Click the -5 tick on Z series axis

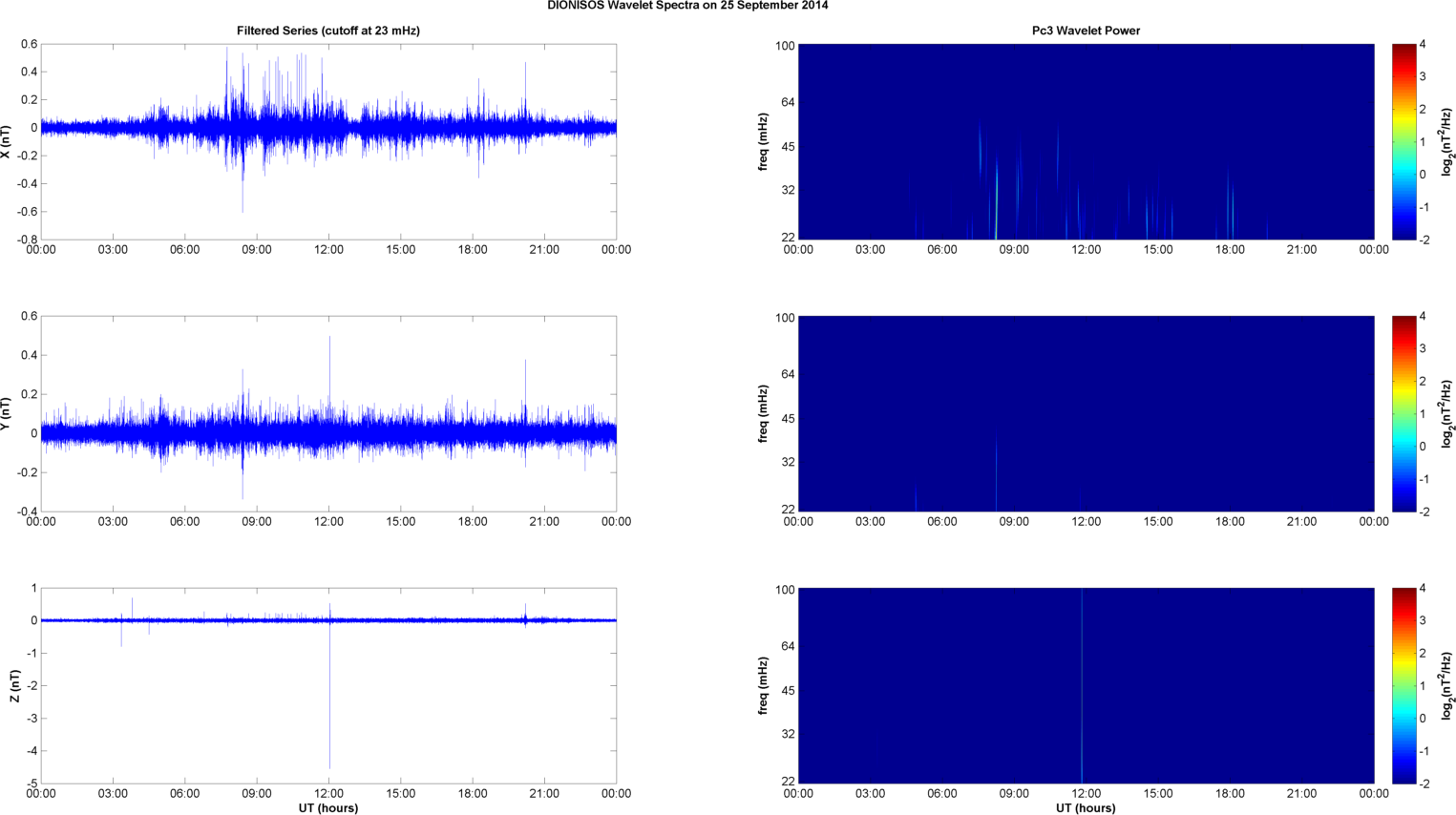32,784
